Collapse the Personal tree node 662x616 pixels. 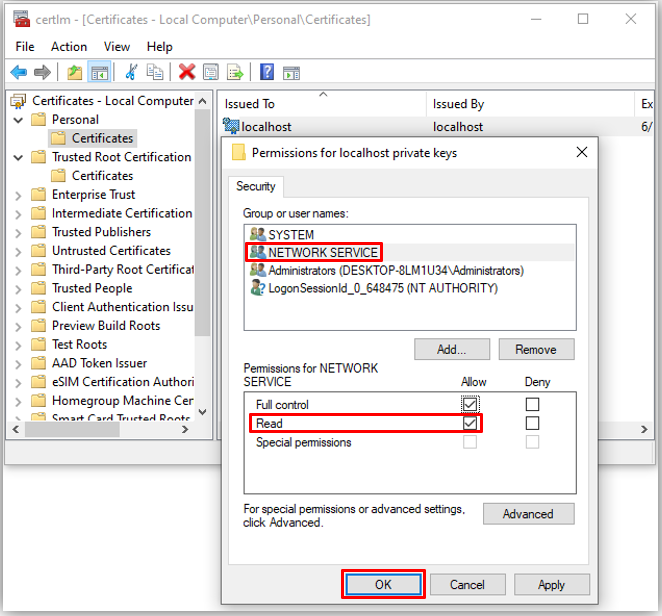click(x=18, y=120)
